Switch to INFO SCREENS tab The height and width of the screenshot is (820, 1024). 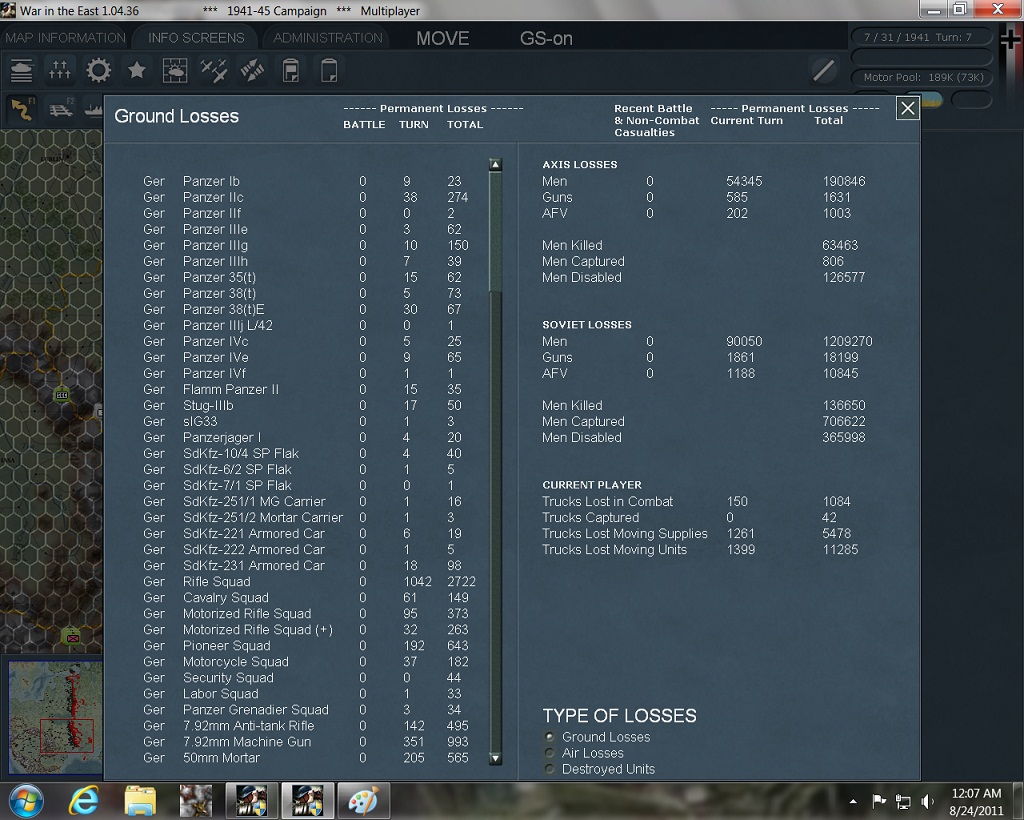tap(196, 38)
